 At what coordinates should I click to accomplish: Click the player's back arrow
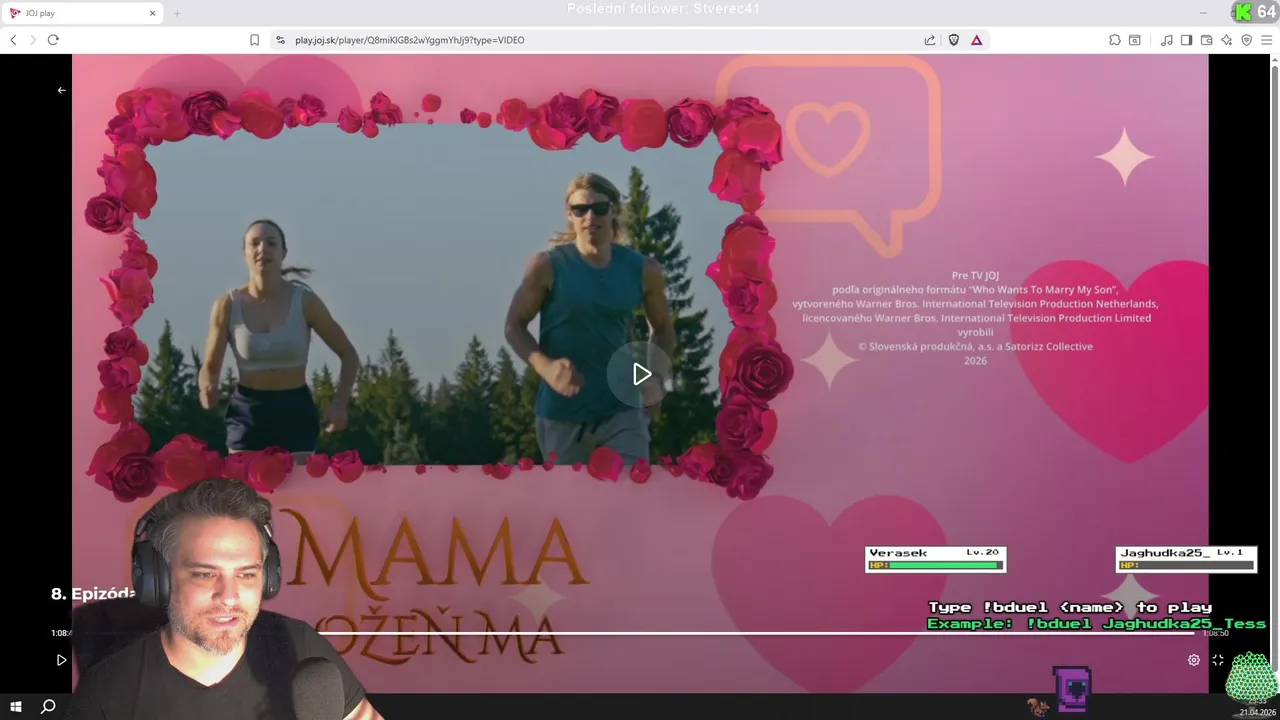tap(61, 90)
